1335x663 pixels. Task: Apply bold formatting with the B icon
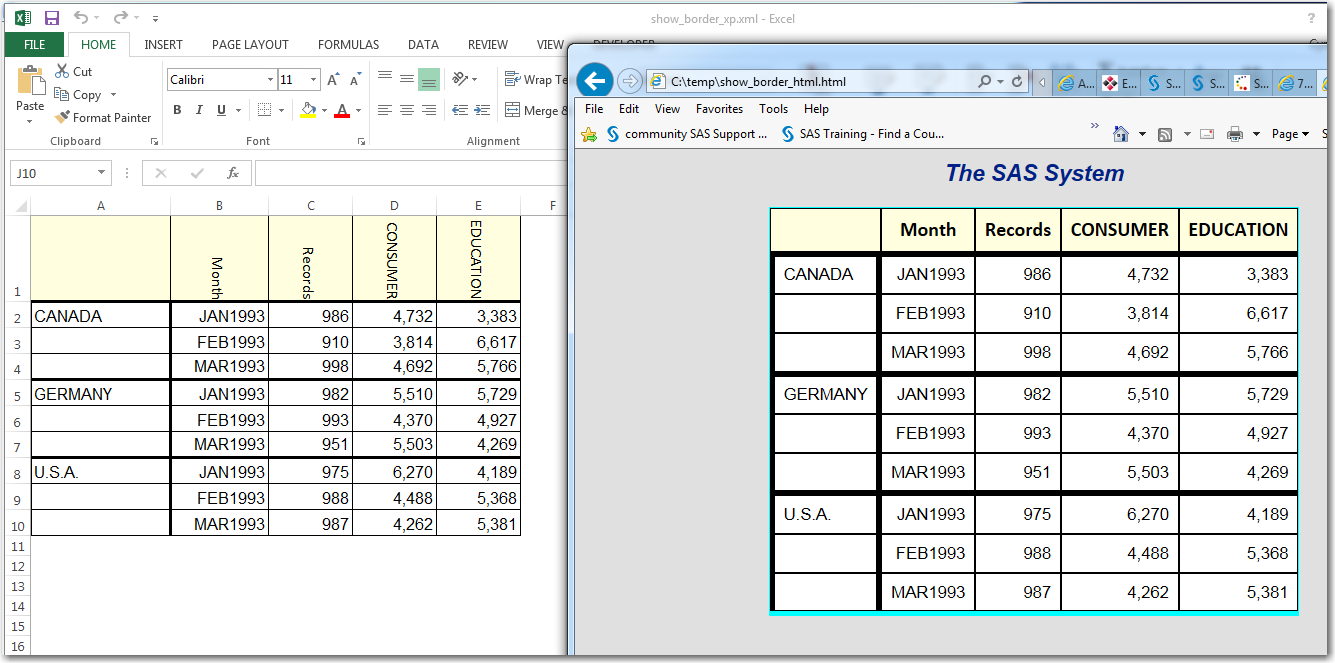point(177,110)
